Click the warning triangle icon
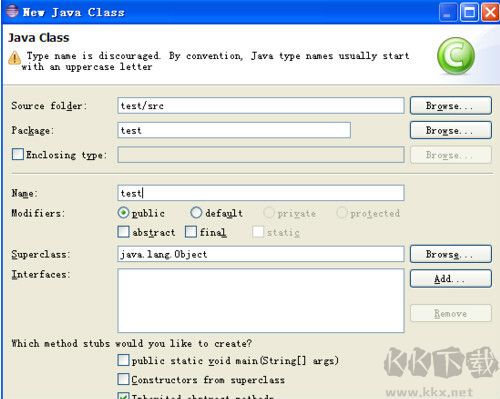This screenshot has height=399, width=500. point(14,58)
